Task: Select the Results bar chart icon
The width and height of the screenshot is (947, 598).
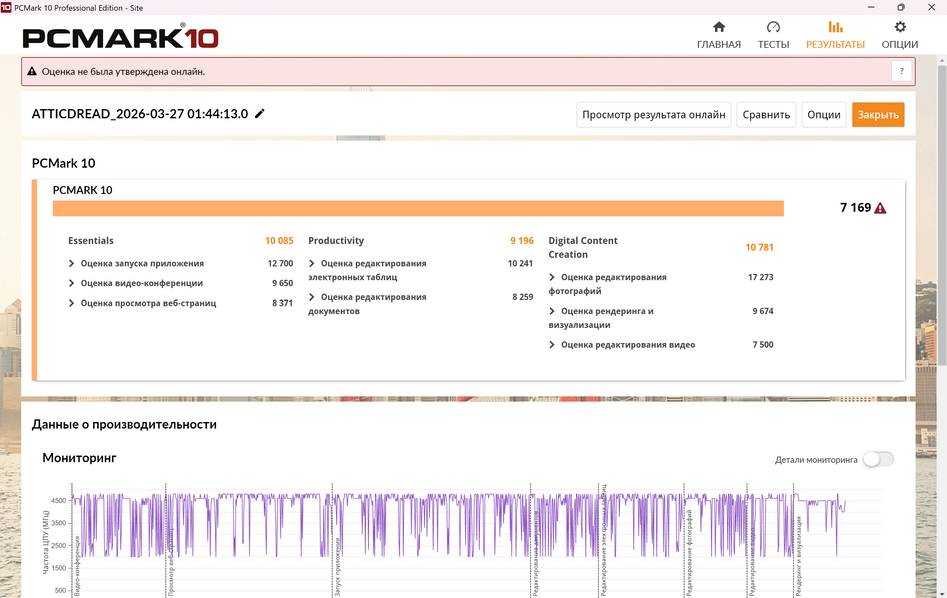Action: (x=835, y=28)
